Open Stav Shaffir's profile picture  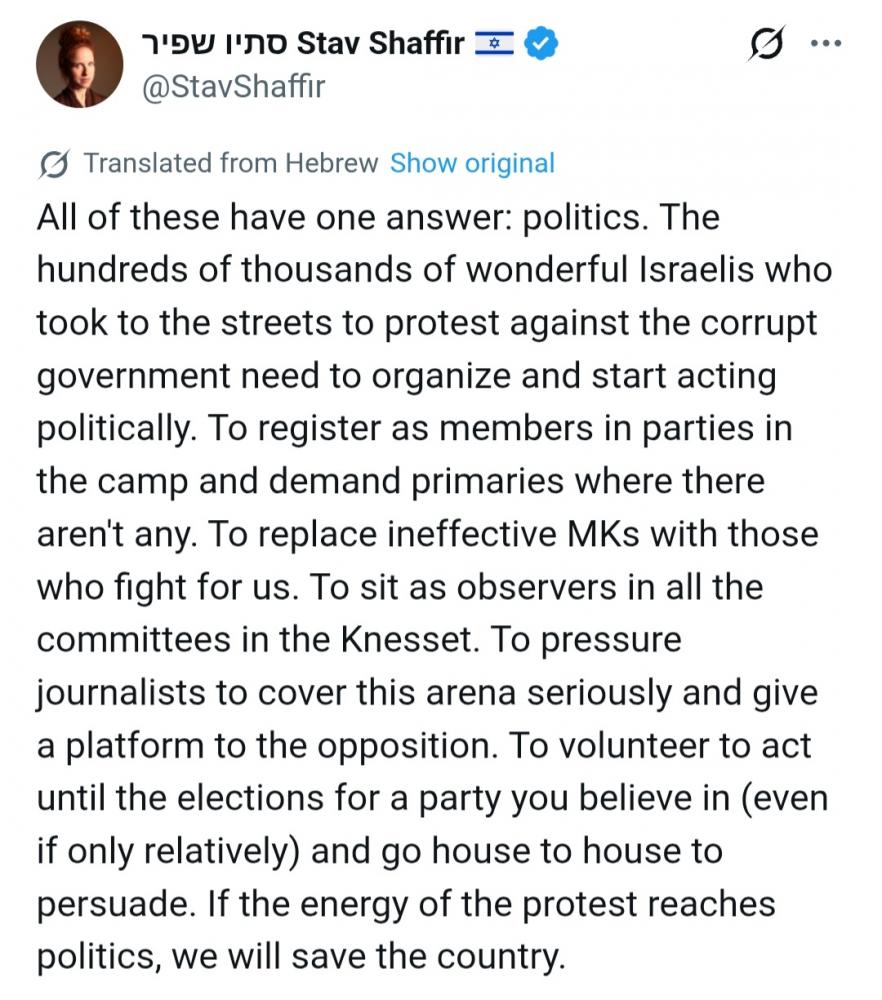coord(79,63)
